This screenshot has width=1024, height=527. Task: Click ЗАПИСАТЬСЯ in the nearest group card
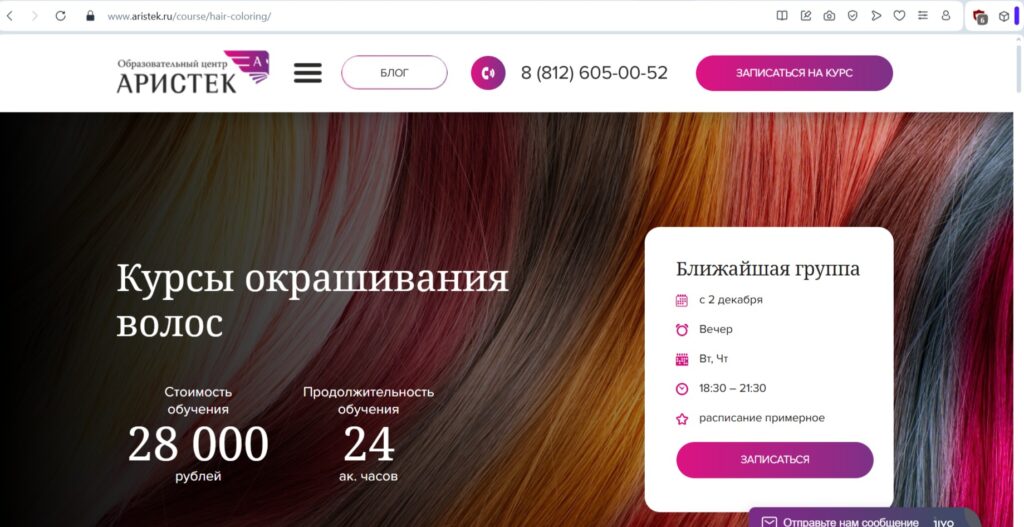pyautogui.click(x=775, y=460)
